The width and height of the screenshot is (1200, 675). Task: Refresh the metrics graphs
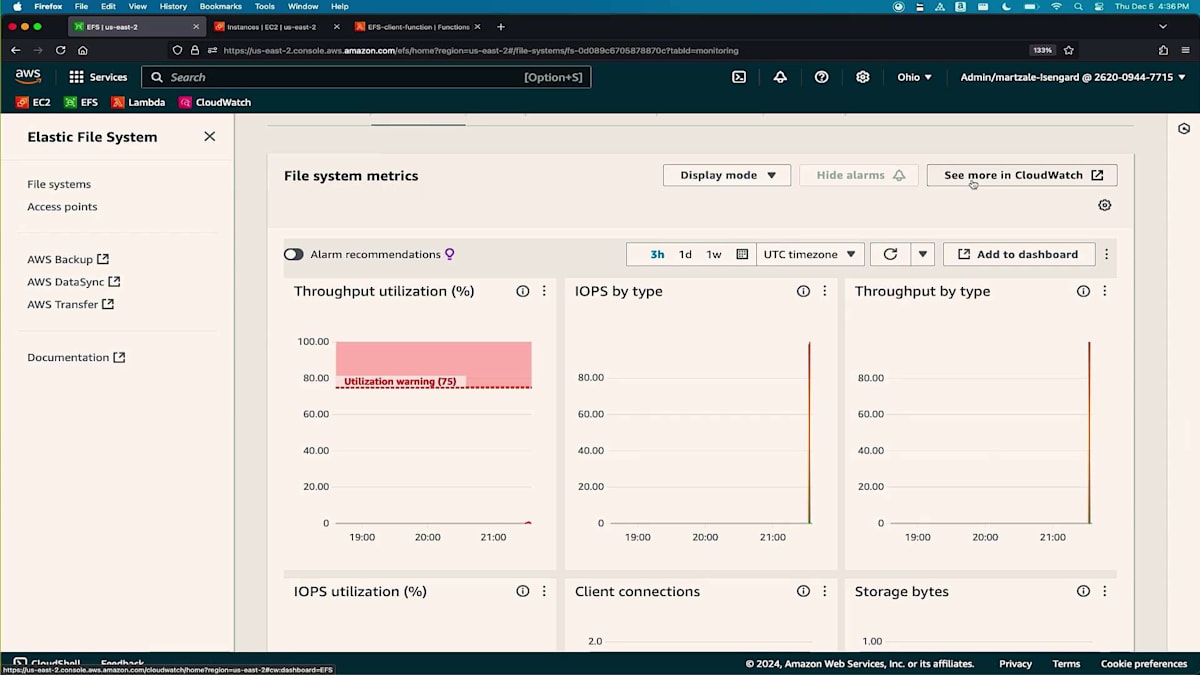pos(890,254)
